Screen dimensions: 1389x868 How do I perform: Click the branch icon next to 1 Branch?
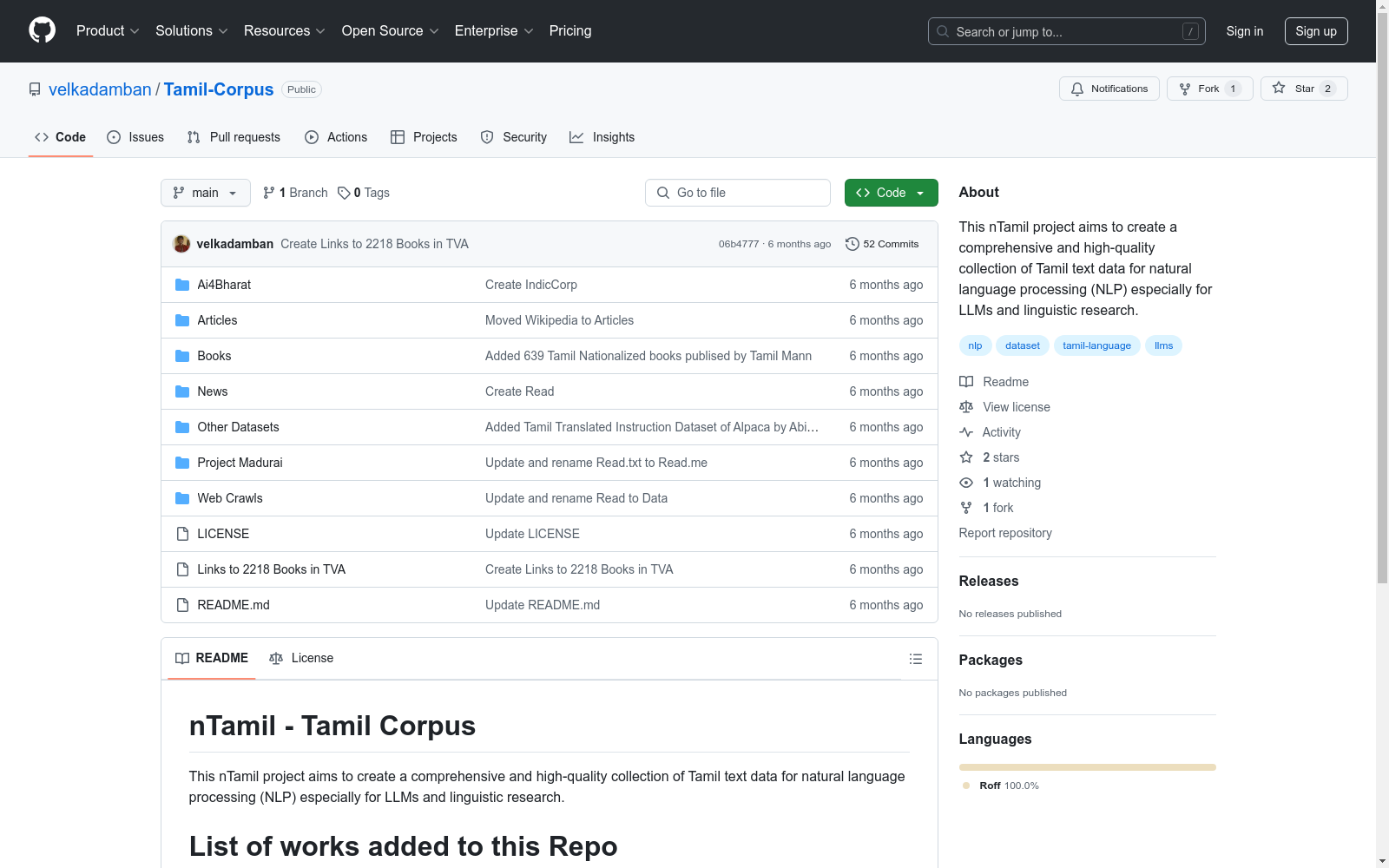269,193
